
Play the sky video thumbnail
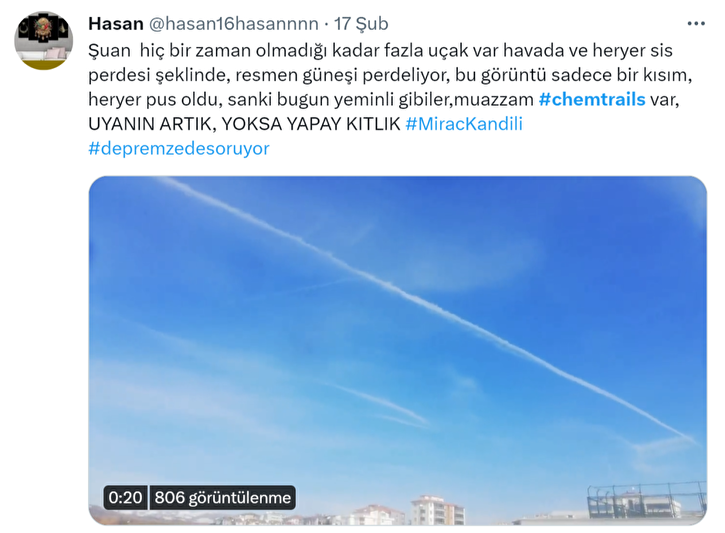pyautogui.click(x=398, y=350)
